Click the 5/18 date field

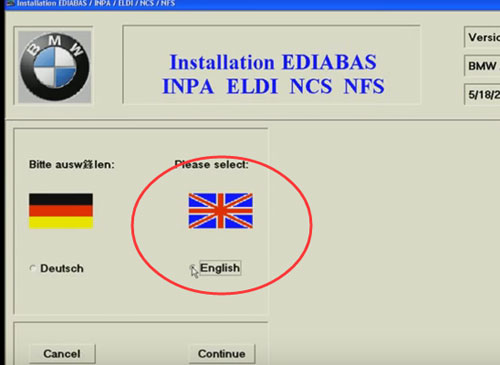[x=482, y=95]
